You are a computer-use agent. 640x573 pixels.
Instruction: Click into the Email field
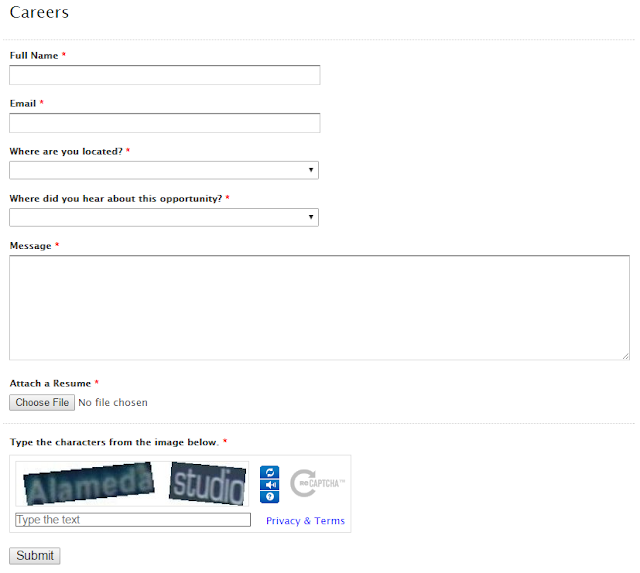164,123
